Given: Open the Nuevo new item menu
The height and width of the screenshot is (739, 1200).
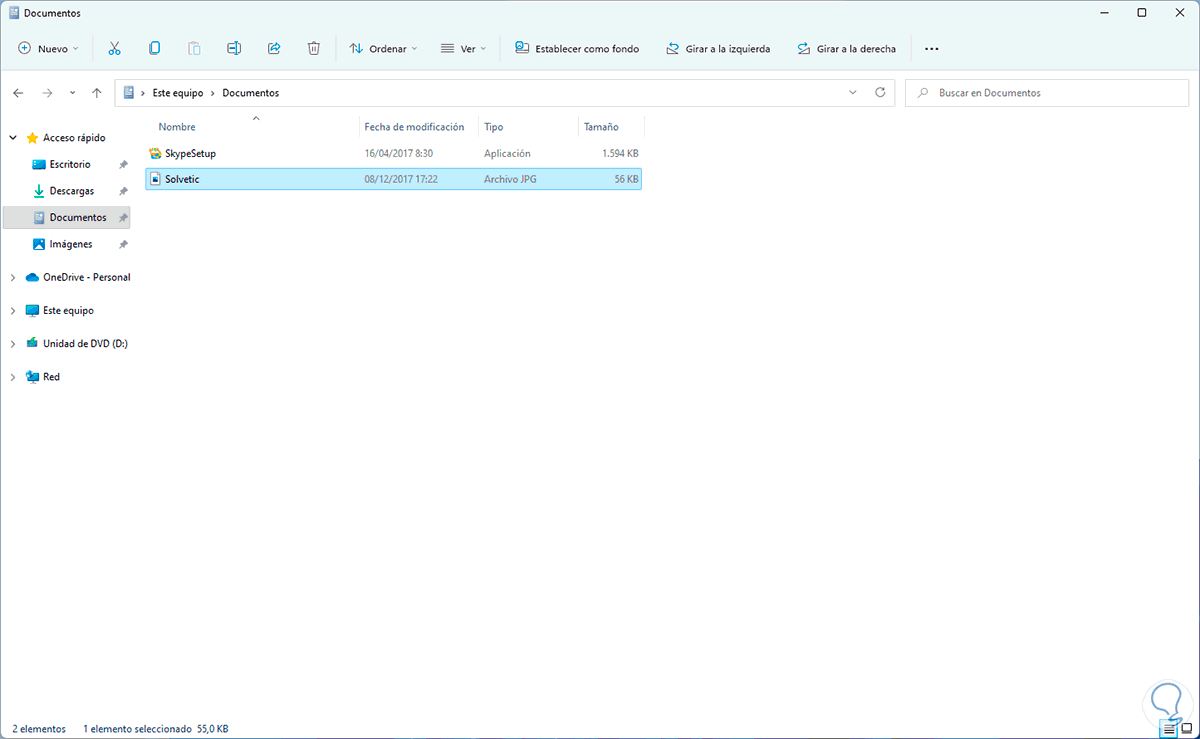Looking at the screenshot, I should coord(48,48).
